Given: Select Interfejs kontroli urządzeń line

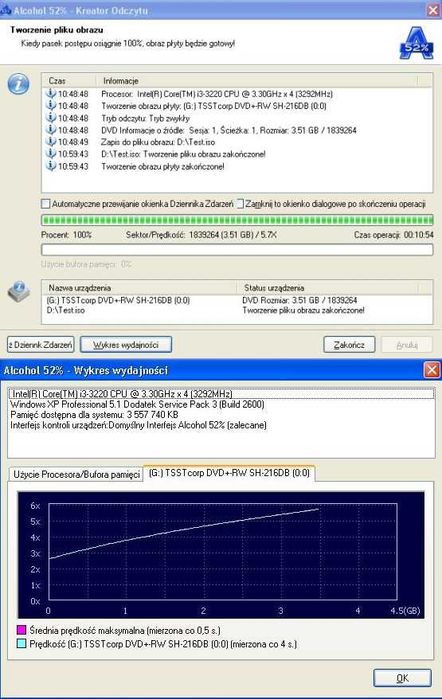Looking at the screenshot, I should (138, 425).
